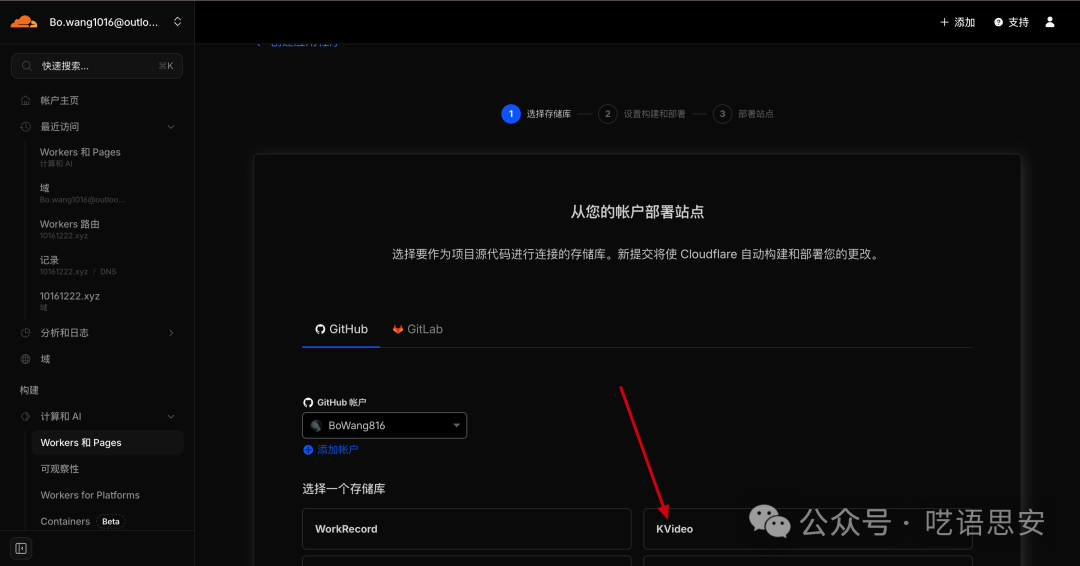Screen dimensions: 1080x566
Task: Open the account switcher dropdown
Action: coord(177,22)
